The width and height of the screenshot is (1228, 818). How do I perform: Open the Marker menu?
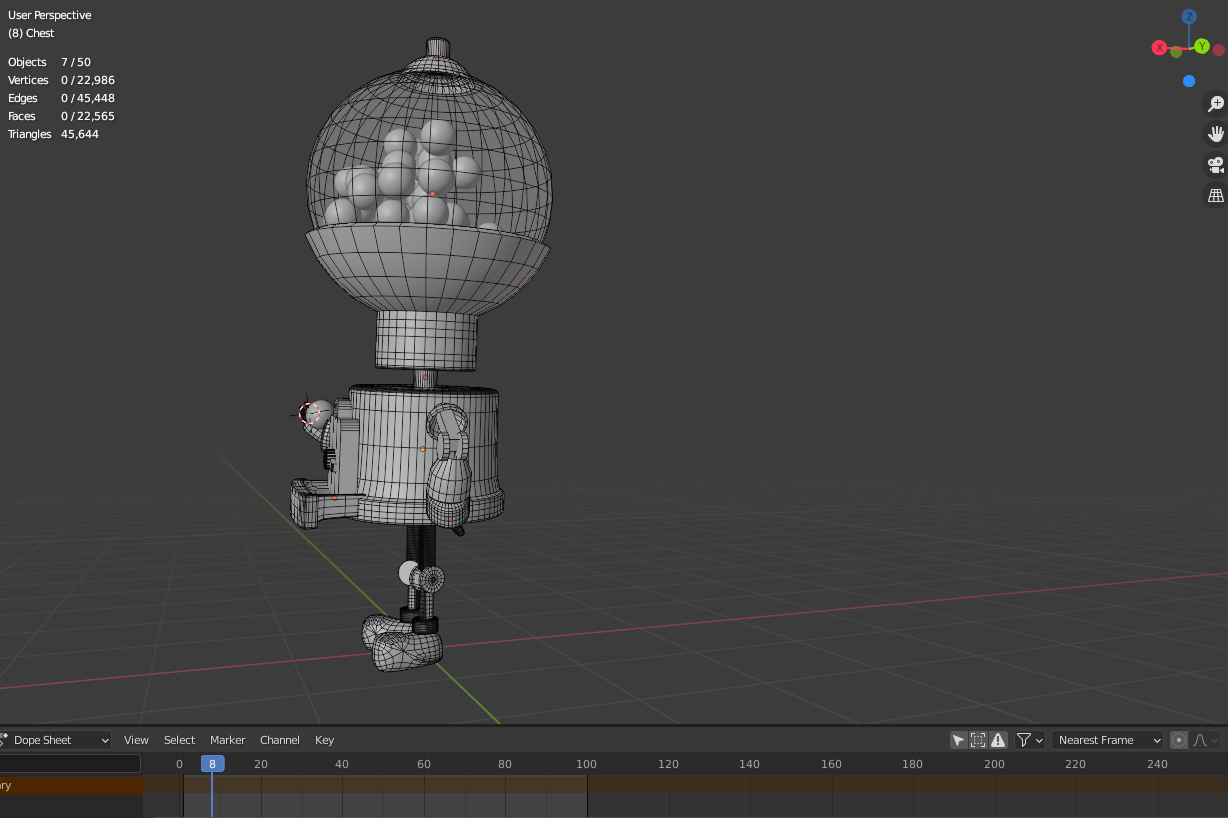227,740
